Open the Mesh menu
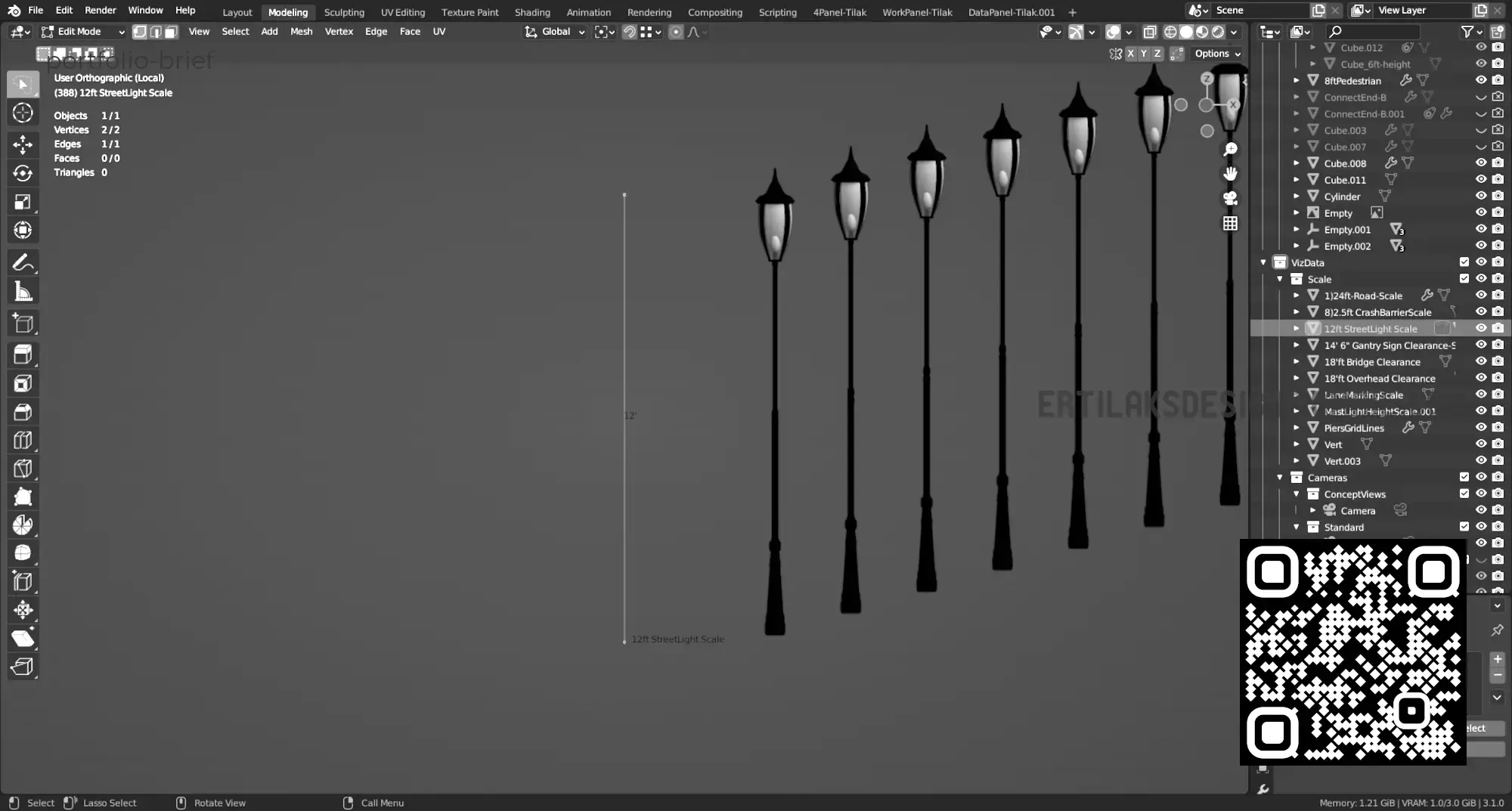 tap(301, 32)
